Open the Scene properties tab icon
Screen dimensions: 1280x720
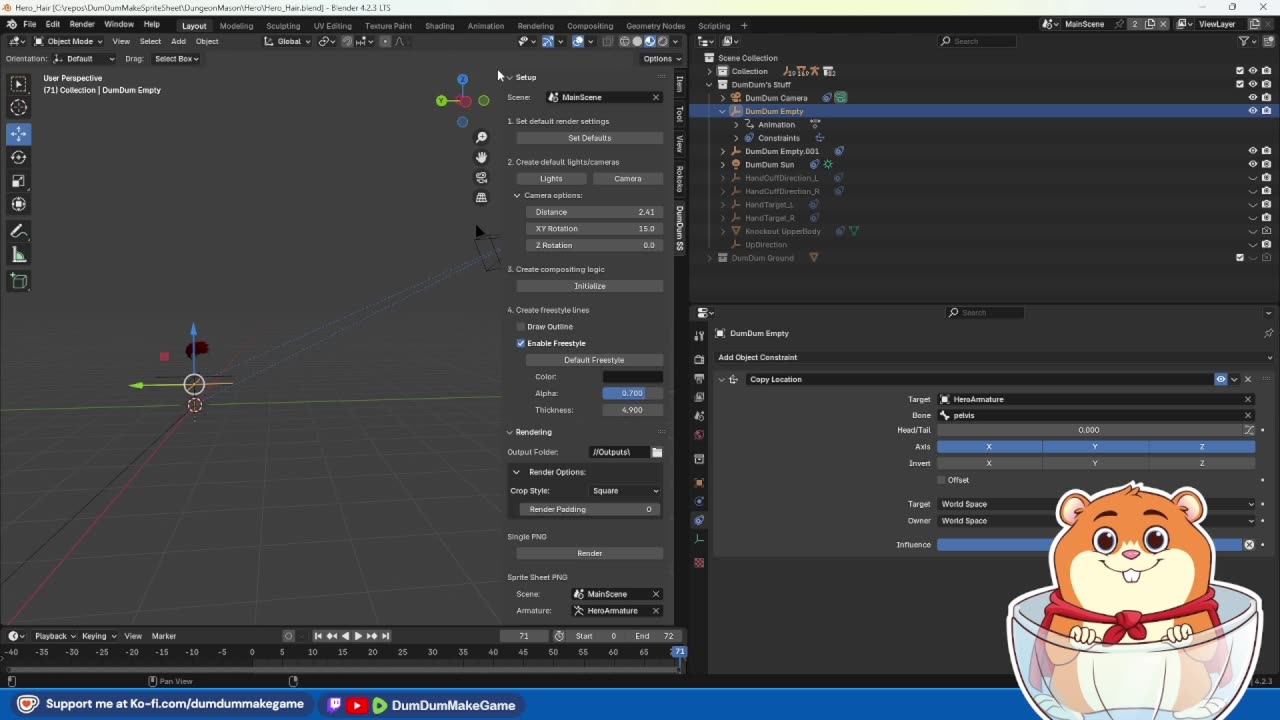point(699,416)
